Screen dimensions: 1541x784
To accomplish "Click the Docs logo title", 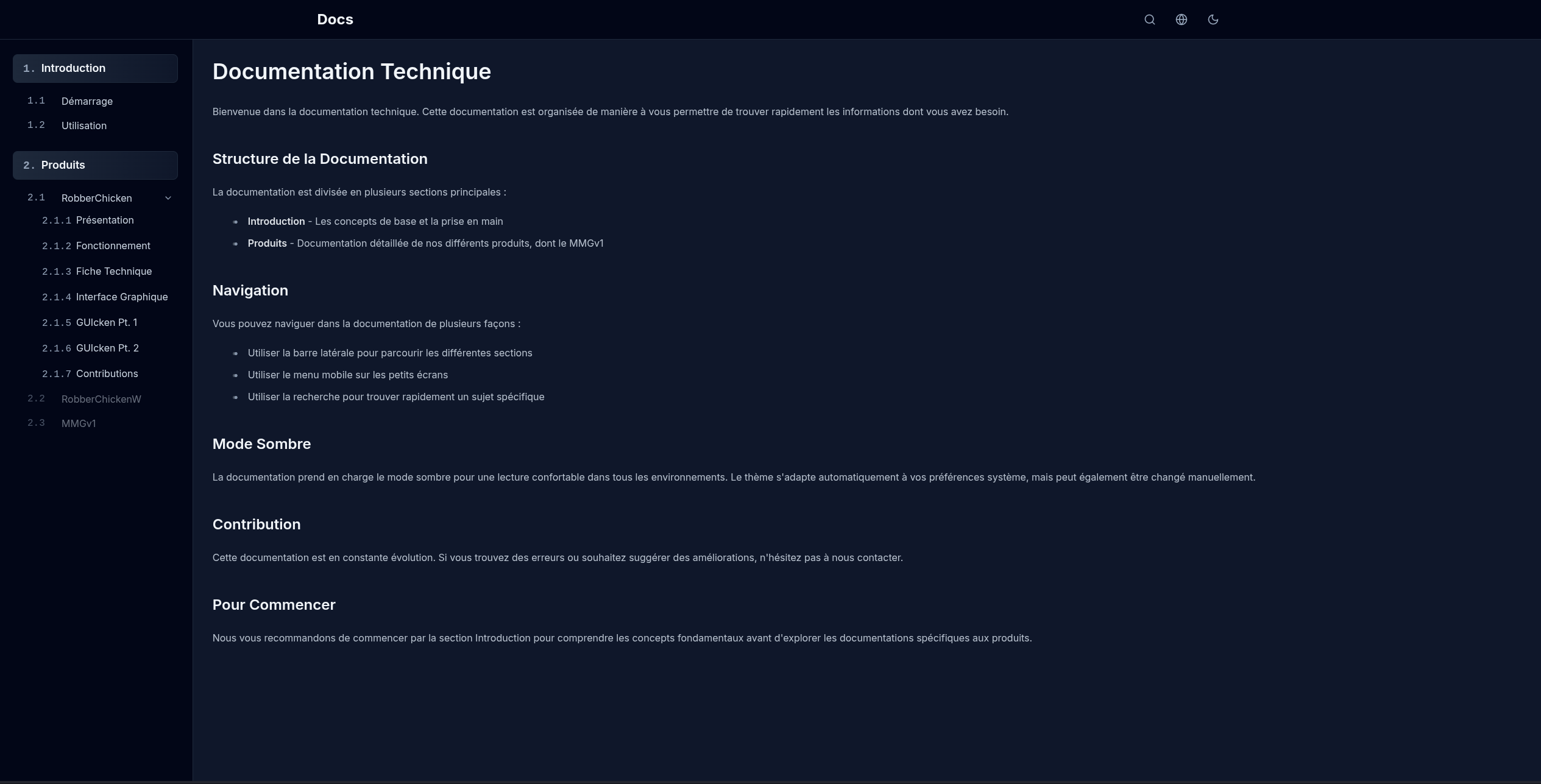I will tap(335, 19).
